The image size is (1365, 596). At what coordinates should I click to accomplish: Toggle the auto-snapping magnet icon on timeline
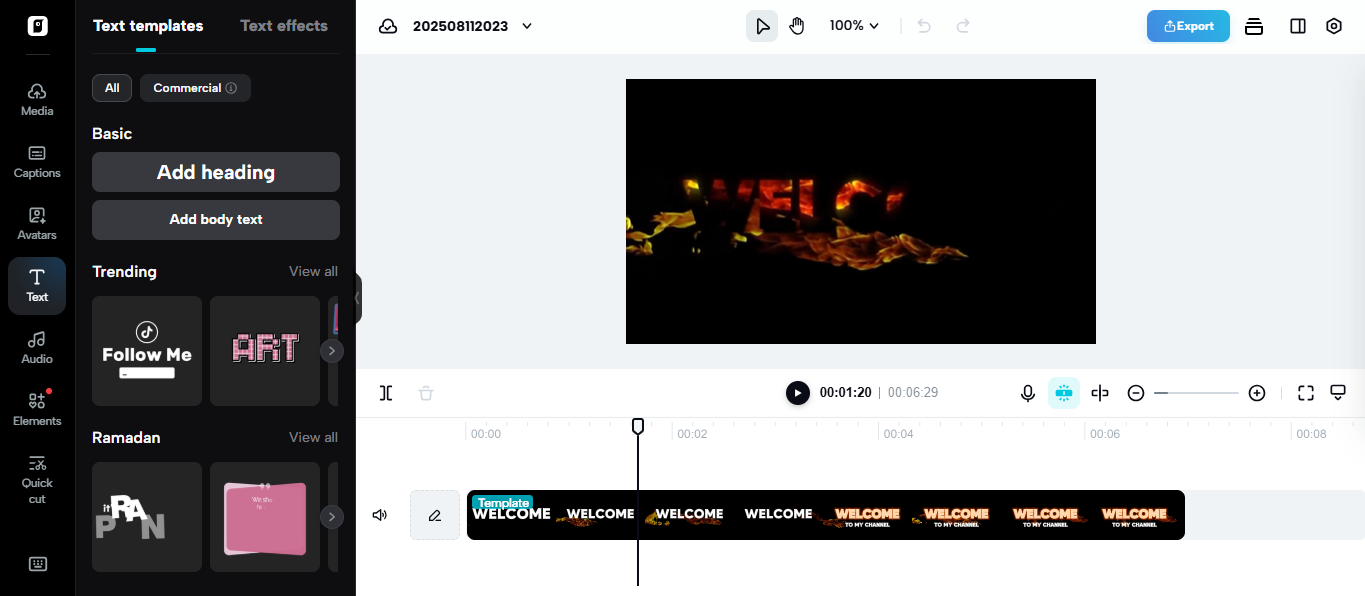(x=1064, y=393)
